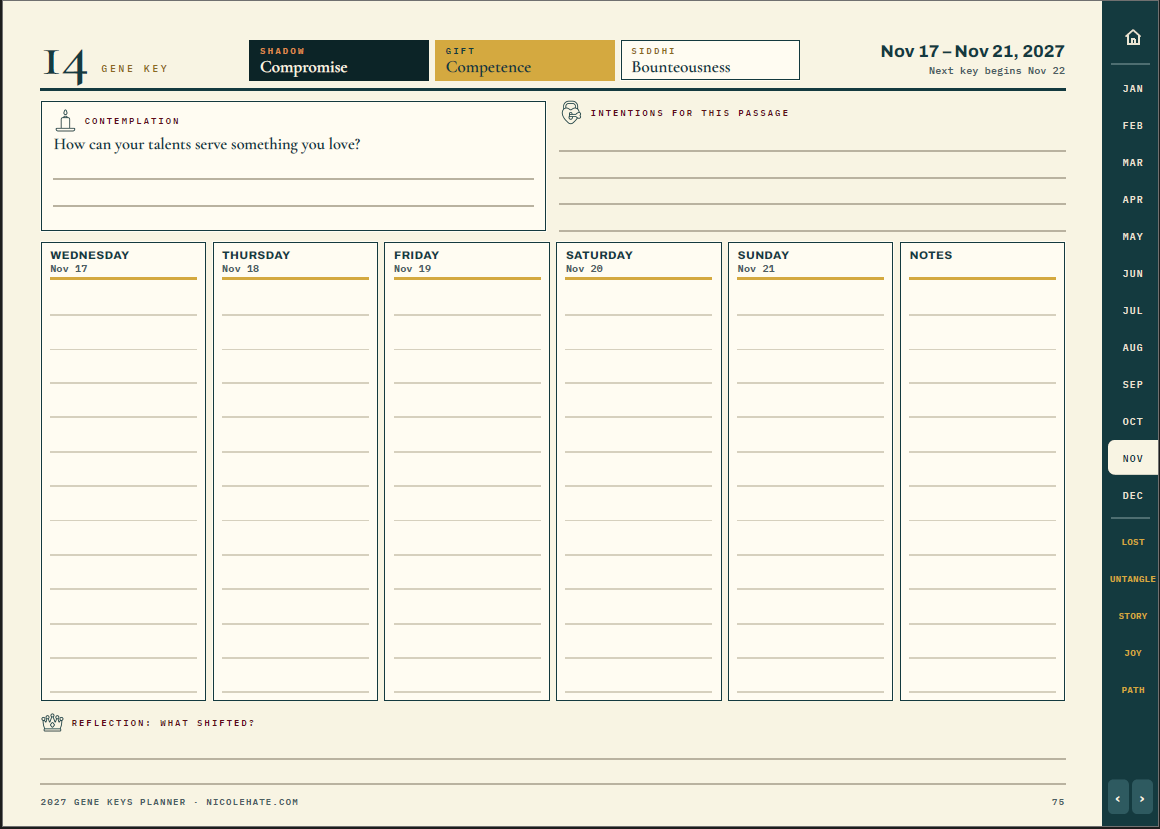Click the intentions head icon
The height and width of the screenshot is (829, 1160).
(x=571, y=112)
